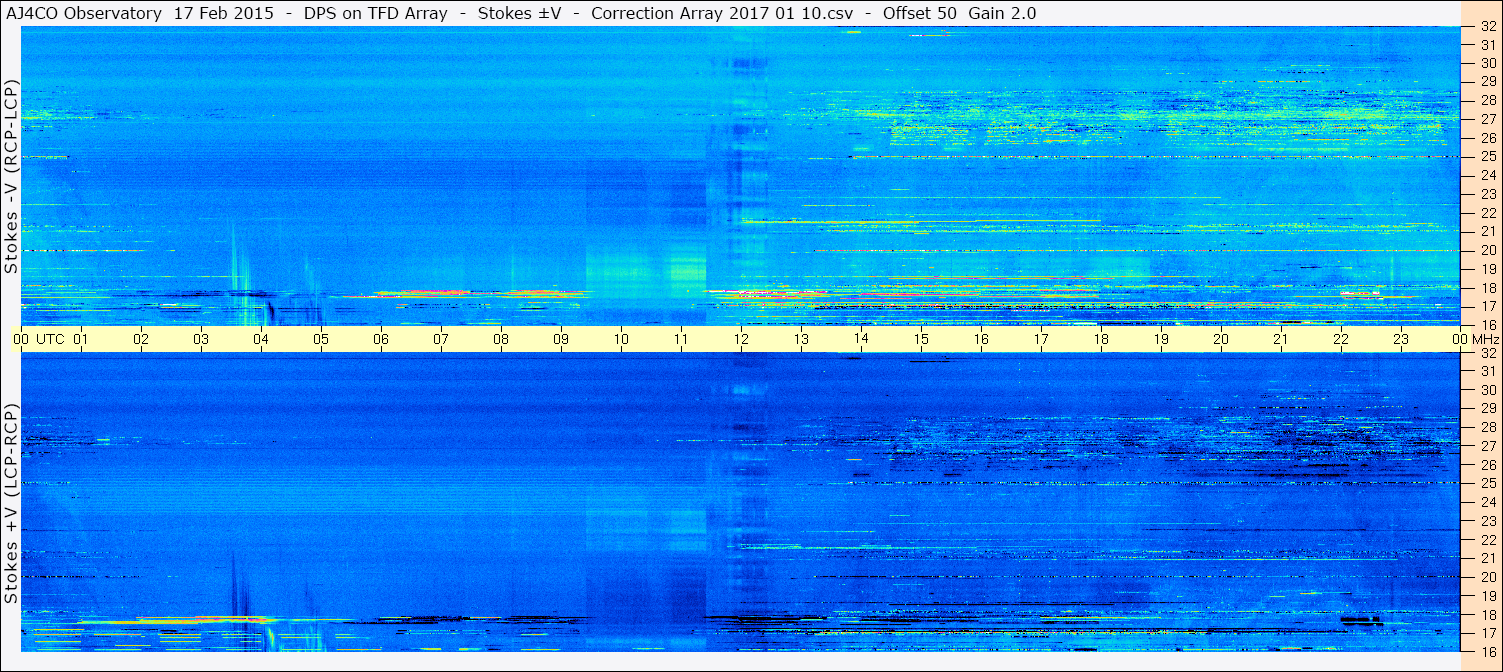Image resolution: width=1503 pixels, height=672 pixels.
Task: Pick the 04 hour mark on the time axis
Action: (x=262, y=339)
